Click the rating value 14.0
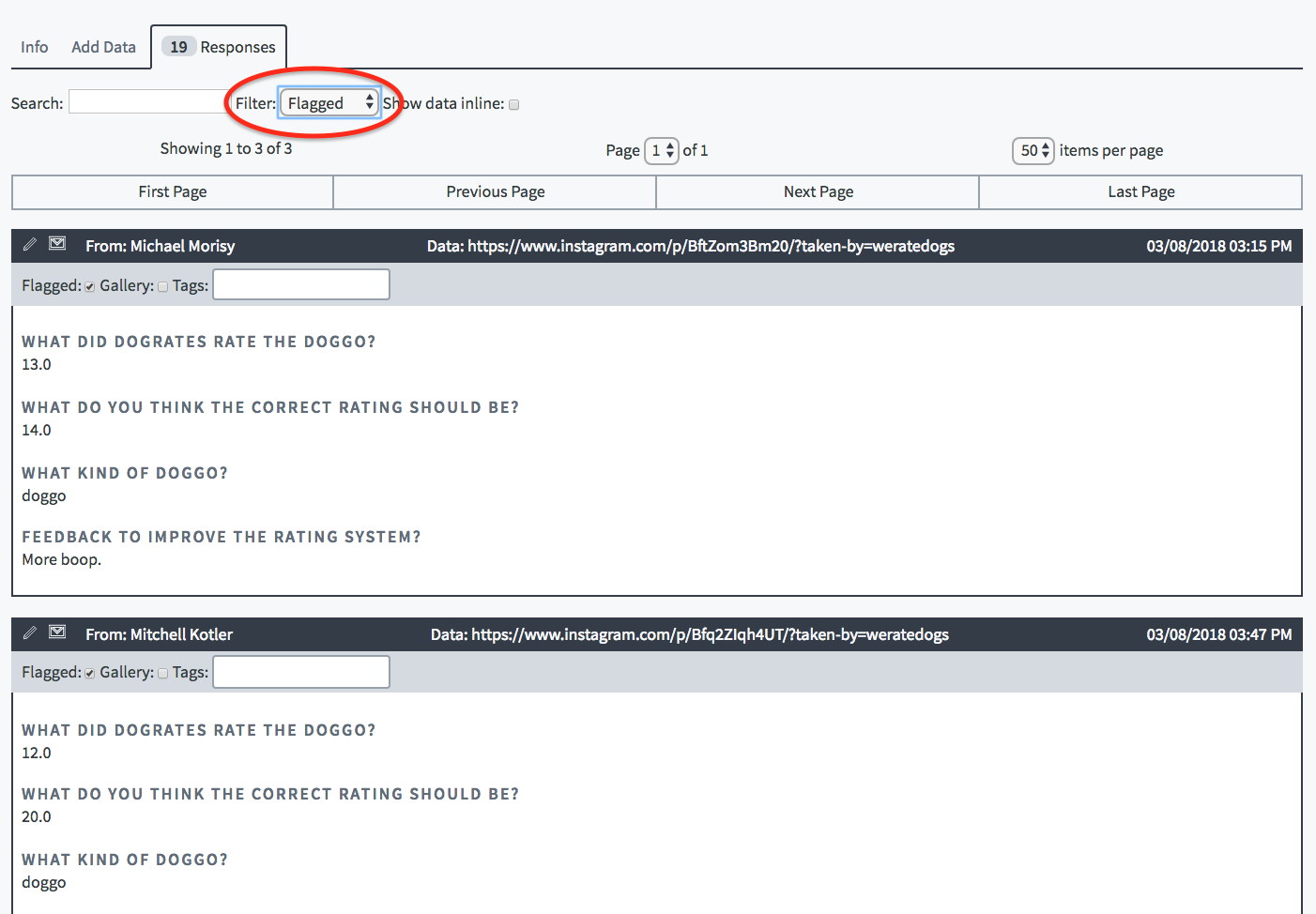Image resolution: width=1316 pixels, height=914 pixels. [x=37, y=430]
